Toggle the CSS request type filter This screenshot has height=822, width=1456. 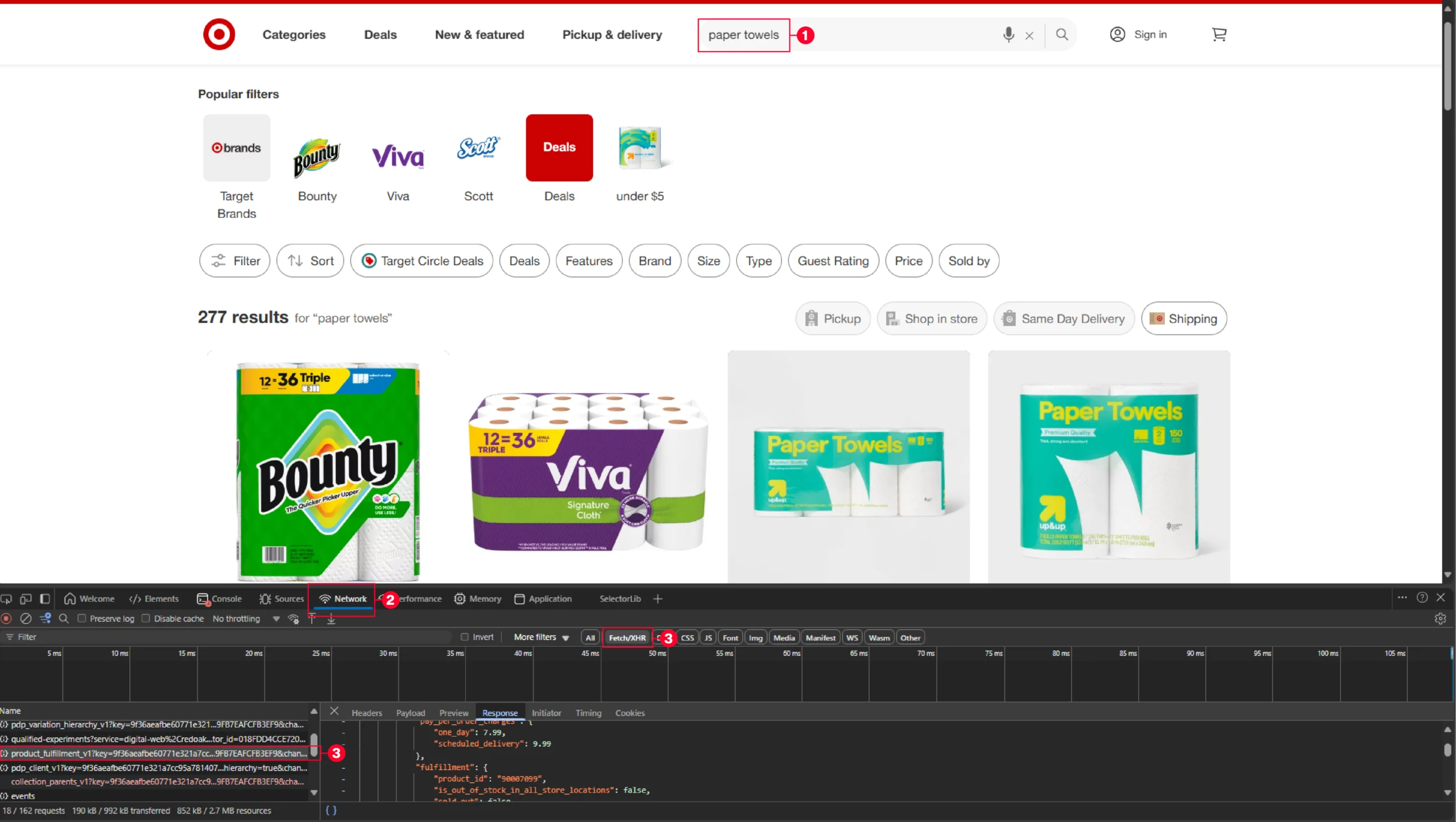(x=687, y=638)
